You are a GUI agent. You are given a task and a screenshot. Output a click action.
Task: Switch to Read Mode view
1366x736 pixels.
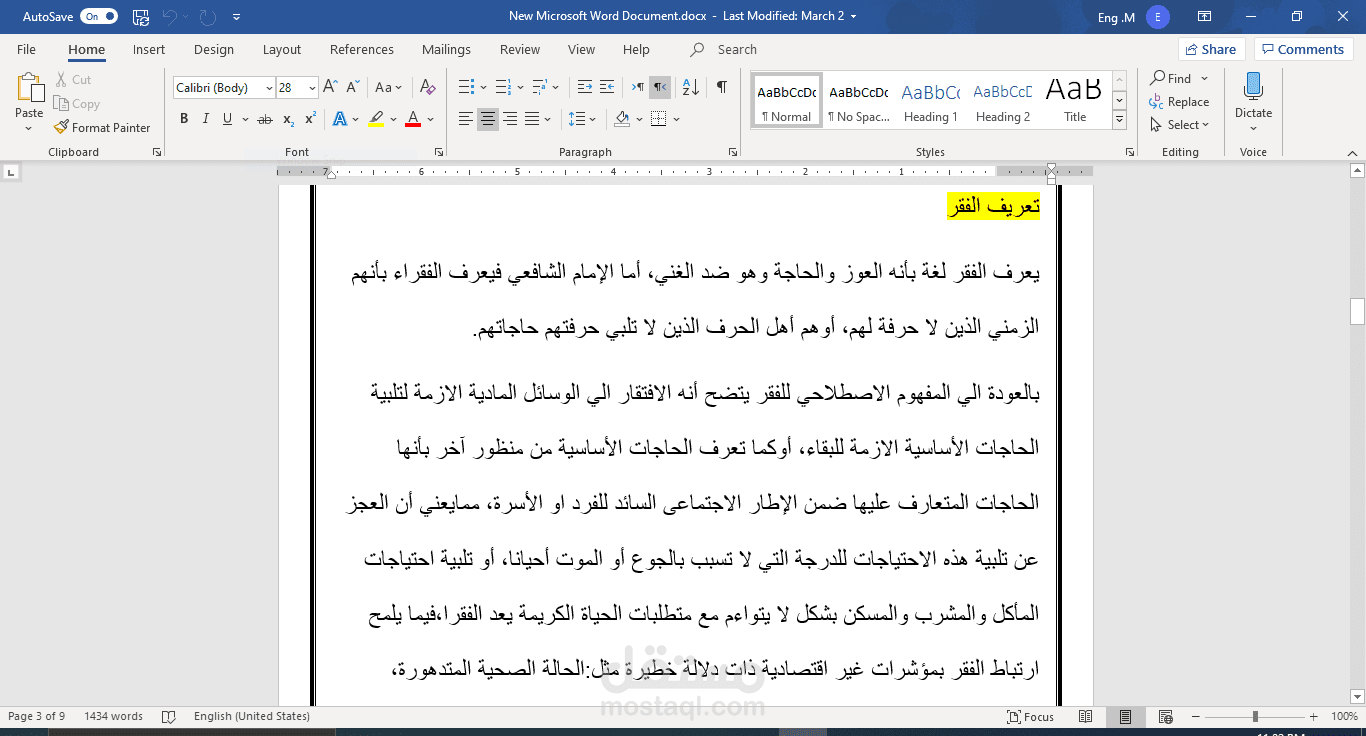[x=1086, y=717]
